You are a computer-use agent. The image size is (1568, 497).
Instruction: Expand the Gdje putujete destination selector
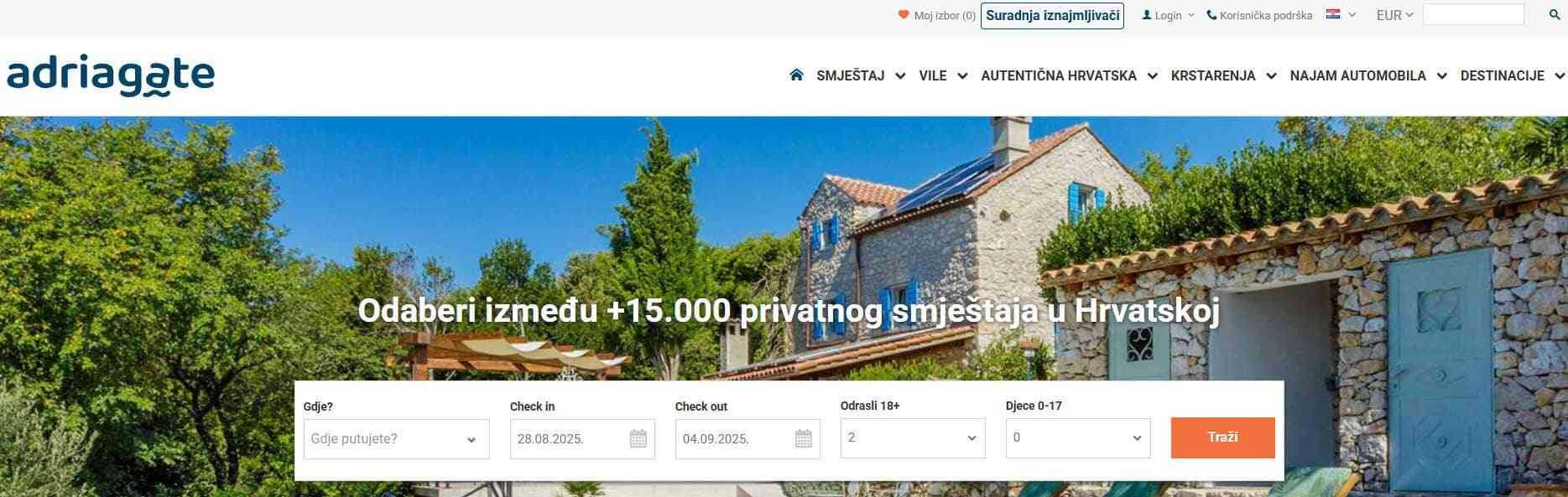pos(397,439)
